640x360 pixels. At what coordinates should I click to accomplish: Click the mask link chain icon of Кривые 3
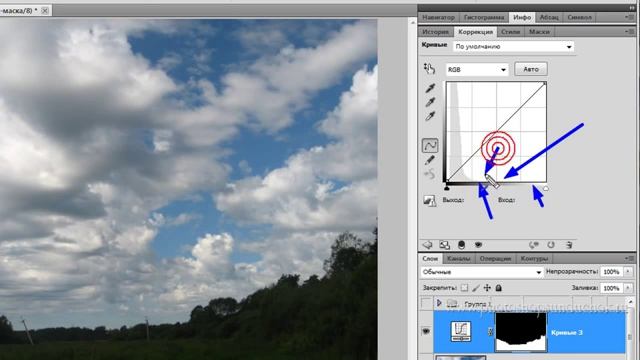(490, 332)
